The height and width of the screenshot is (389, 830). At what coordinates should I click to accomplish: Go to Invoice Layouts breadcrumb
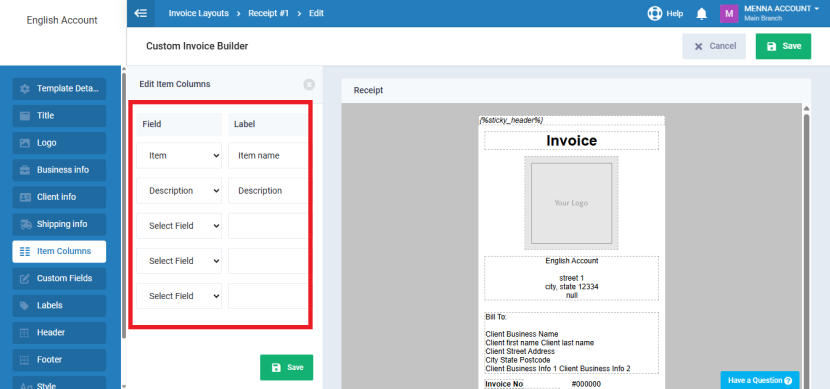point(199,13)
